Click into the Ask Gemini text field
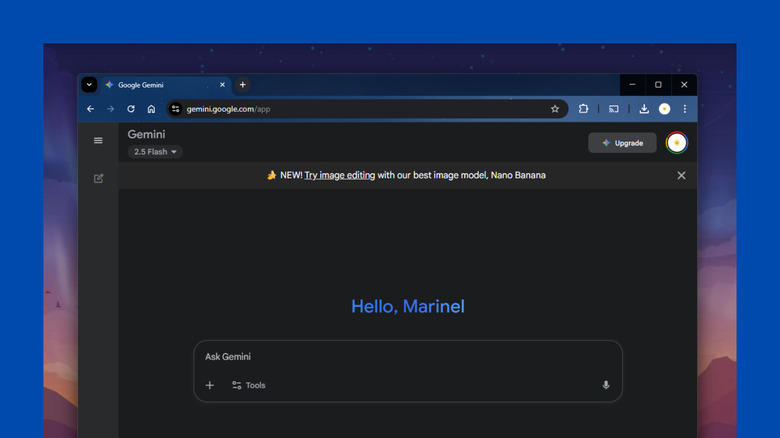The image size is (780, 438). tap(400, 357)
